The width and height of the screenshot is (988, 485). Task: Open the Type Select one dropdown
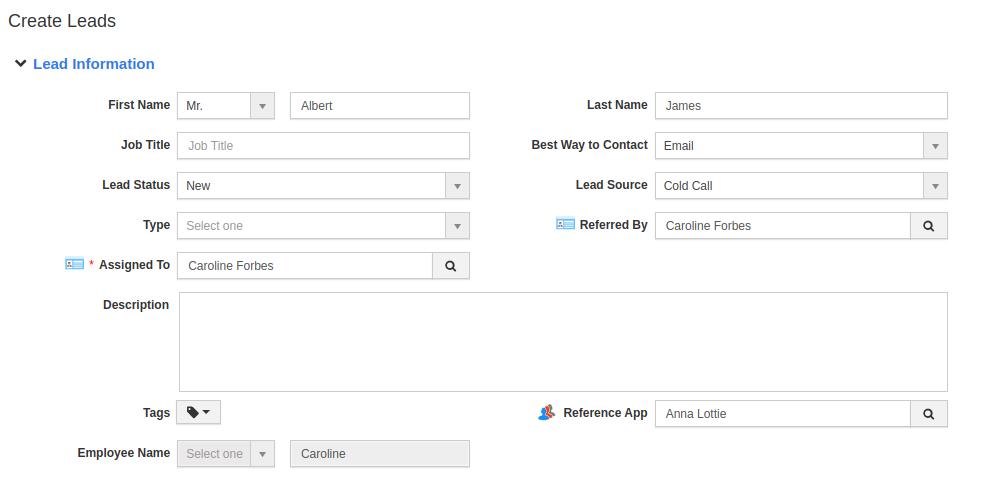(x=323, y=225)
